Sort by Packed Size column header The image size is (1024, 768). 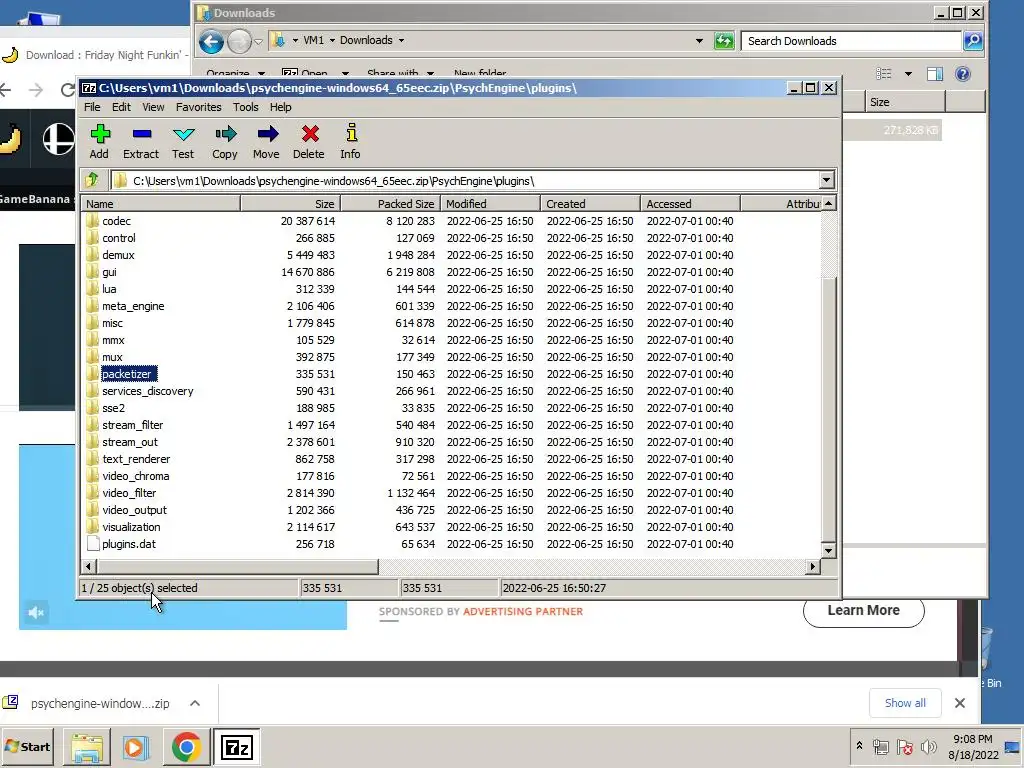click(391, 204)
